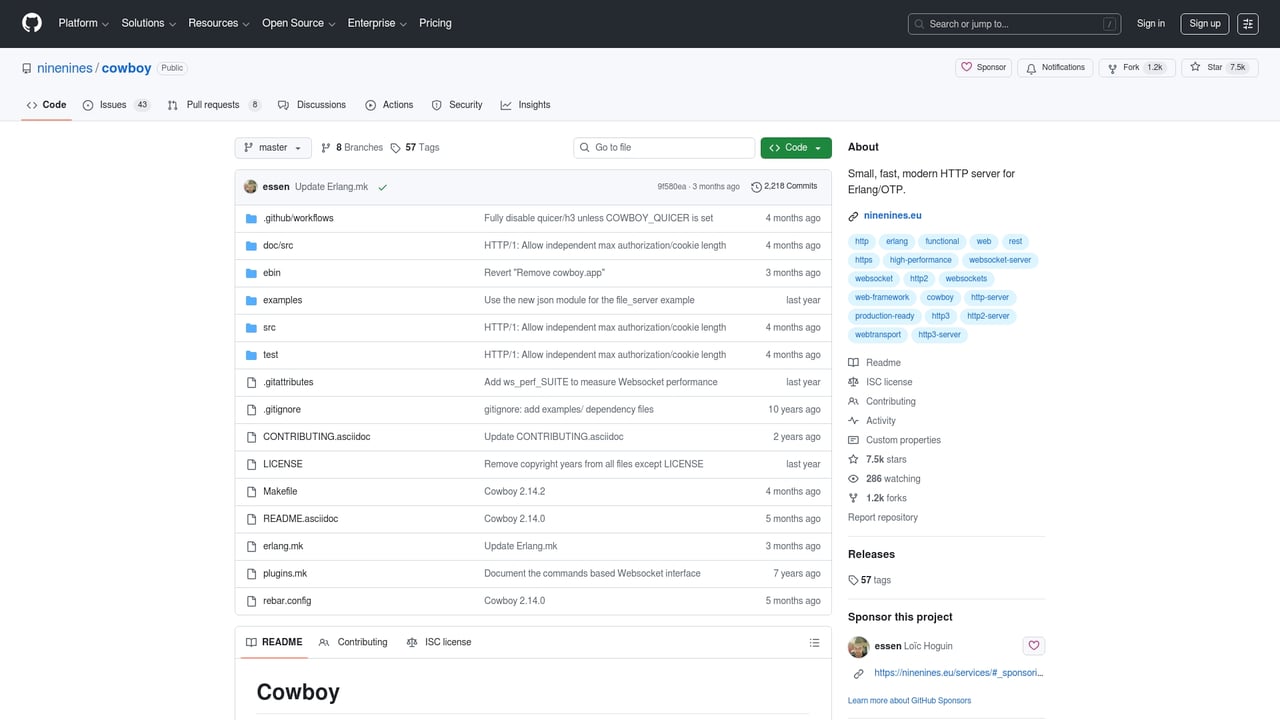Open the Pull requests tab
Image resolution: width=1280 pixels, height=720 pixels.
(211, 104)
